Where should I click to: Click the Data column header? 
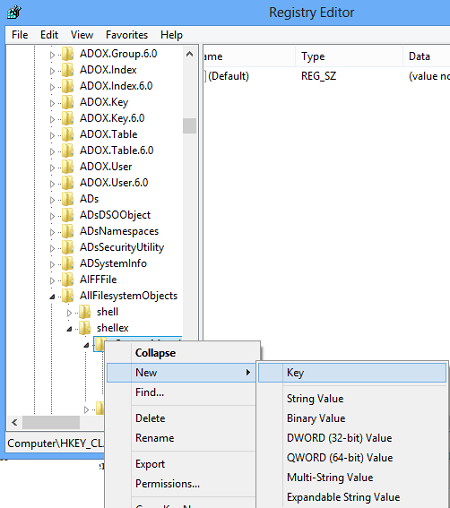coord(427,56)
